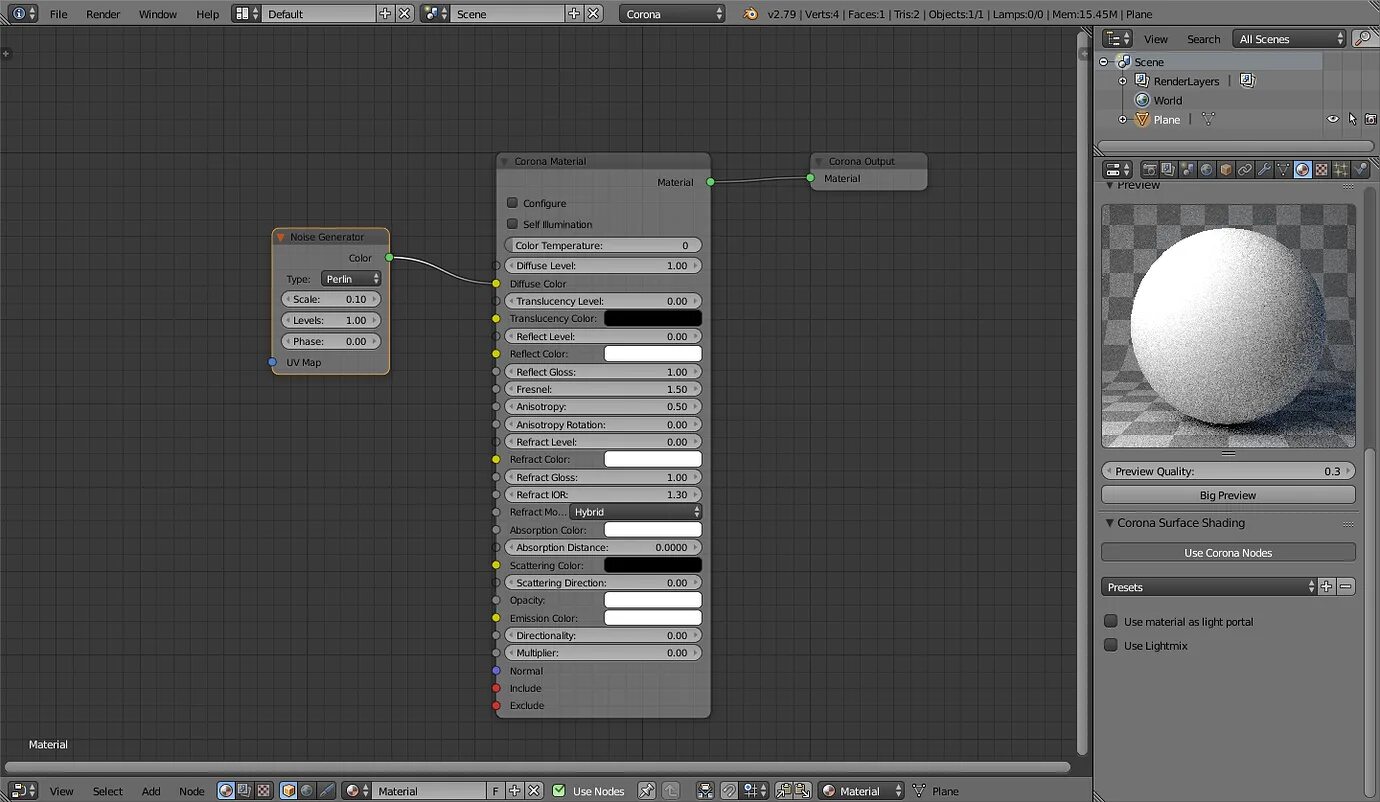Toggle Plane selectability arrow in outliner

1352,119
